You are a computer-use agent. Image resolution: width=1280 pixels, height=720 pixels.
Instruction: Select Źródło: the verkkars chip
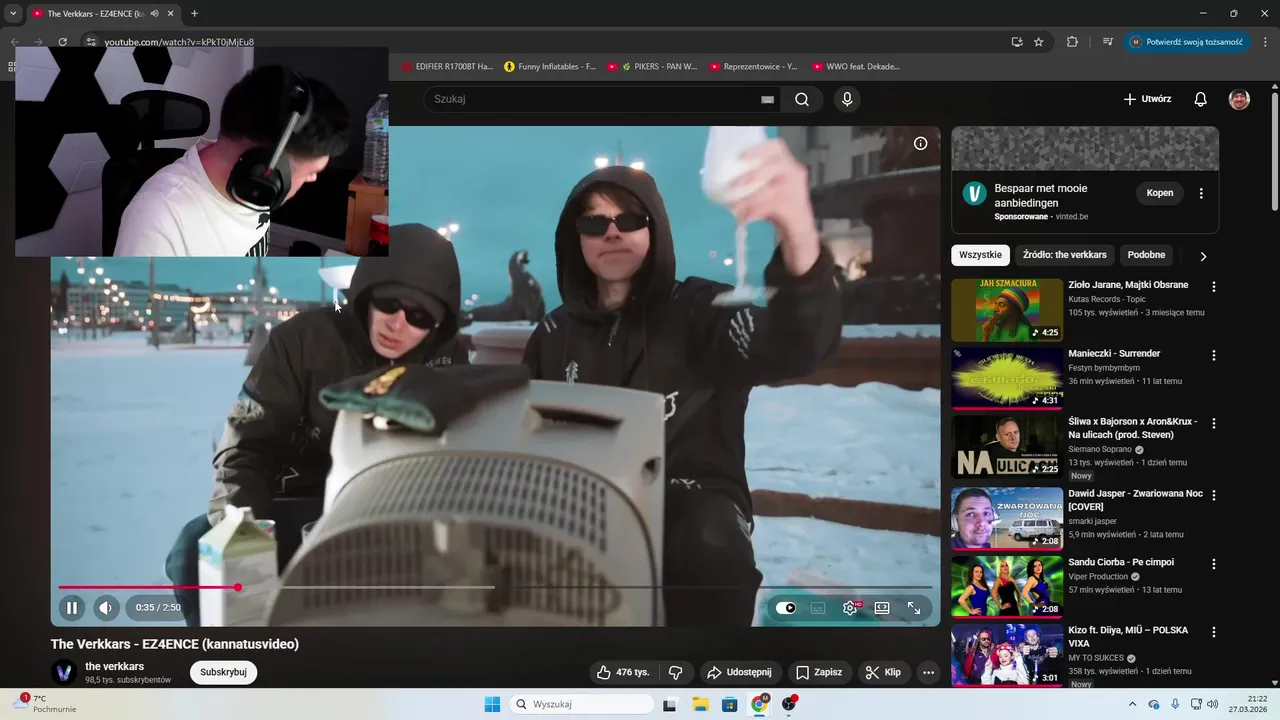tap(1065, 255)
